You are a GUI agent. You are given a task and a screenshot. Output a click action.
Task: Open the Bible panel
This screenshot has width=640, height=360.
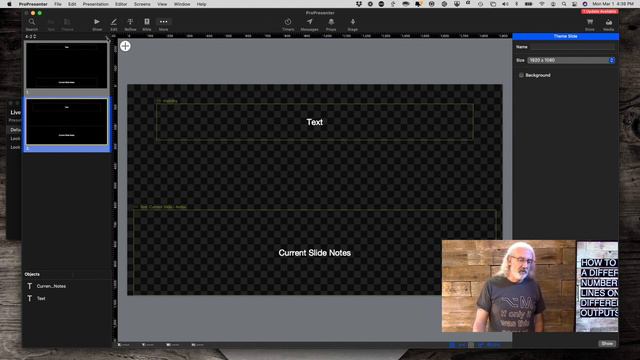[x=147, y=24]
